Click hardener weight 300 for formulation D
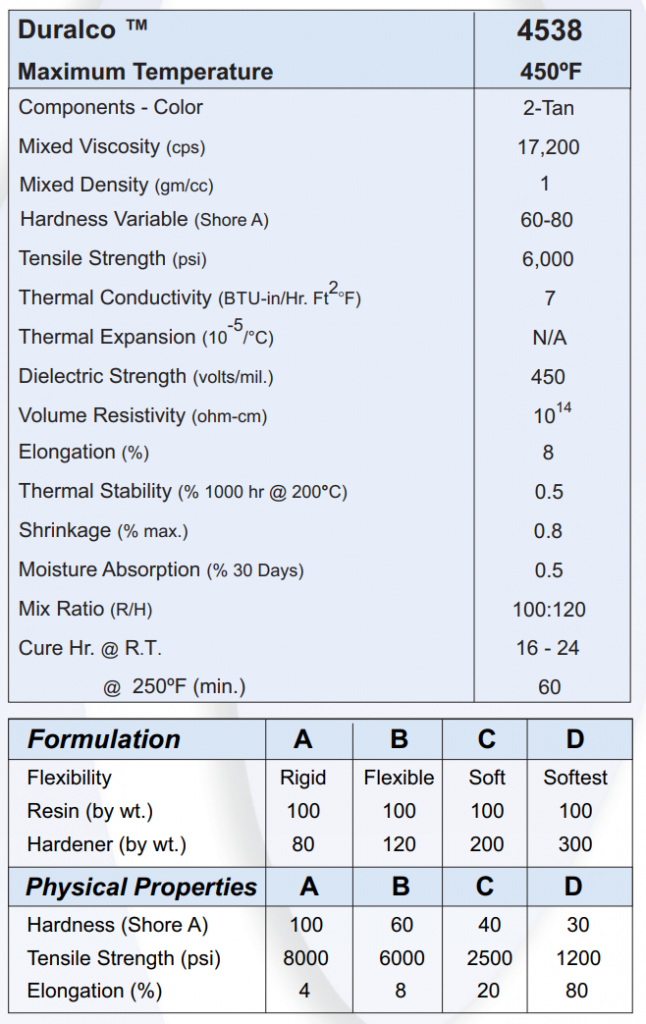This screenshot has width=646, height=1024. (x=575, y=844)
